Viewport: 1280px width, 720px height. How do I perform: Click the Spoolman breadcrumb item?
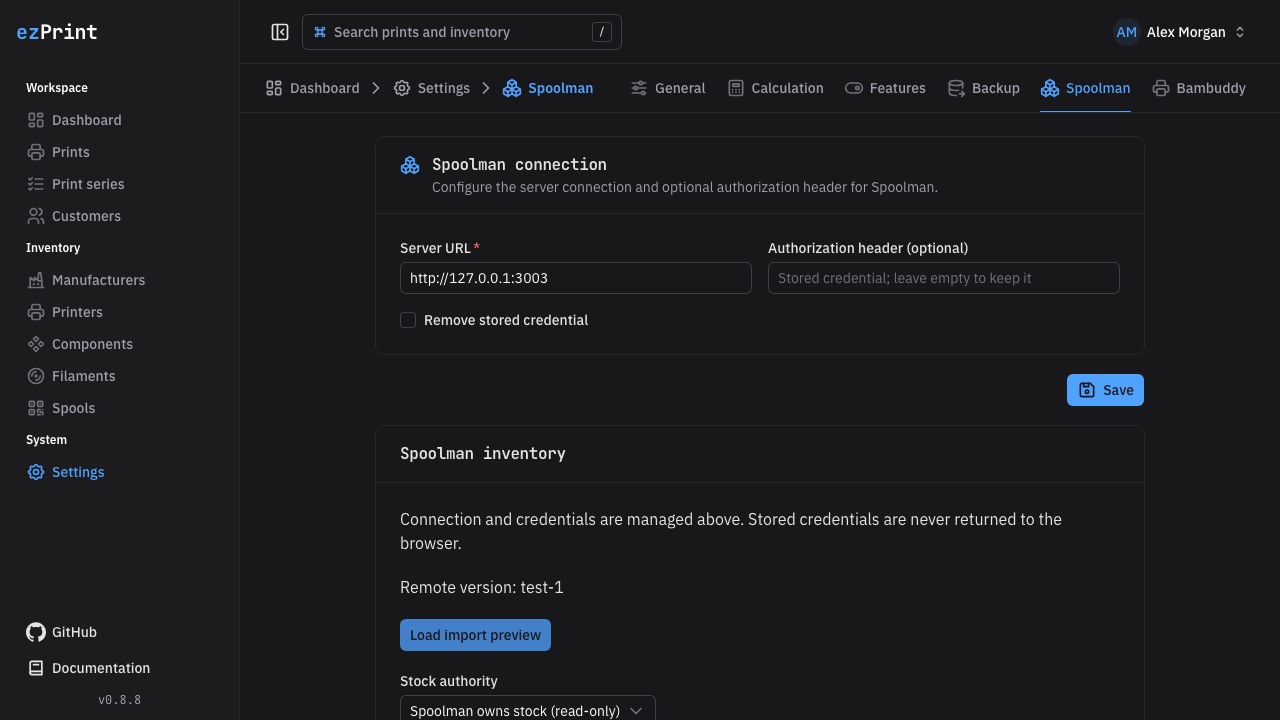548,88
